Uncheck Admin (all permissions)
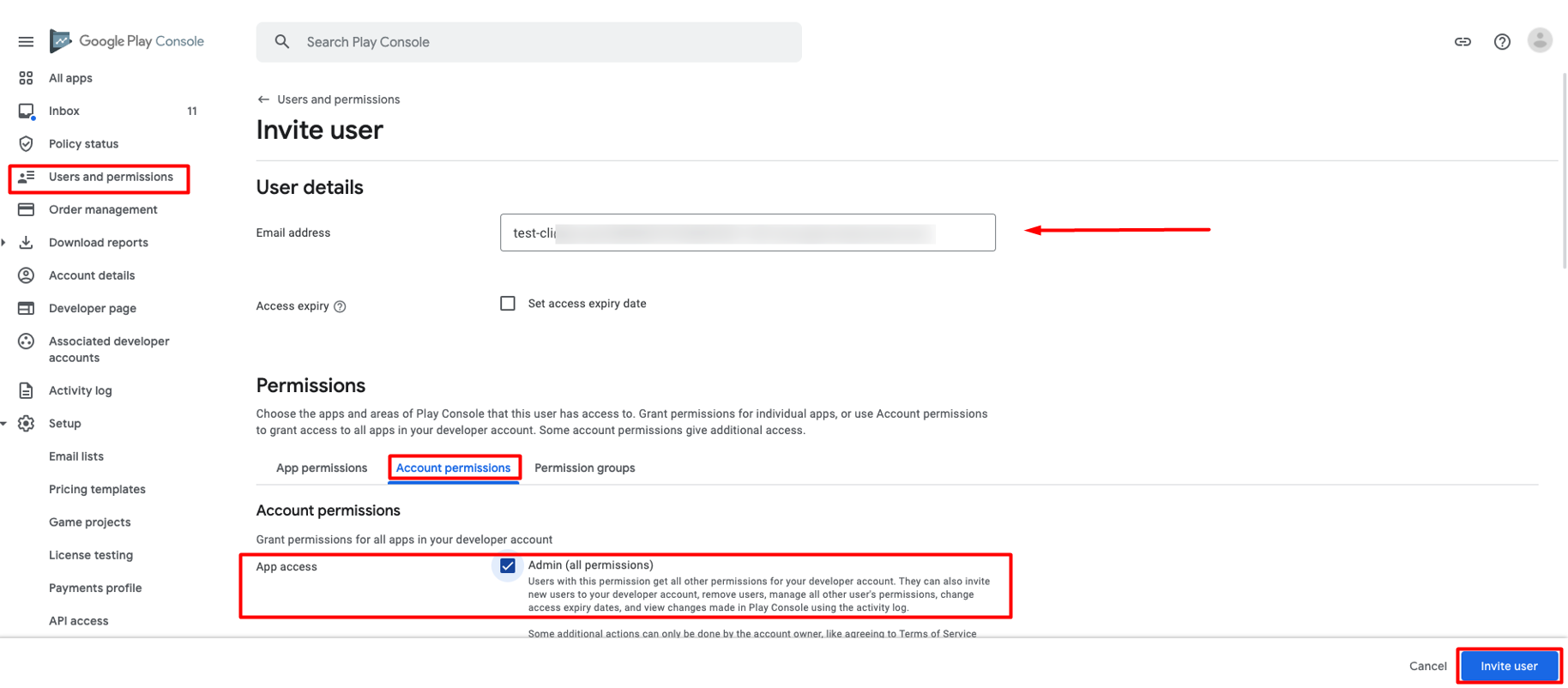The height and width of the screenshot is (688, 1568). (x=508, y=565)
